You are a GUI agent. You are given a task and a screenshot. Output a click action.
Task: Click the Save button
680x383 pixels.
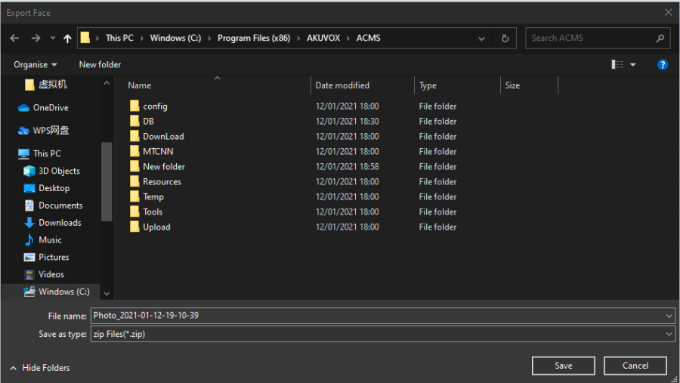pos(563,366)
